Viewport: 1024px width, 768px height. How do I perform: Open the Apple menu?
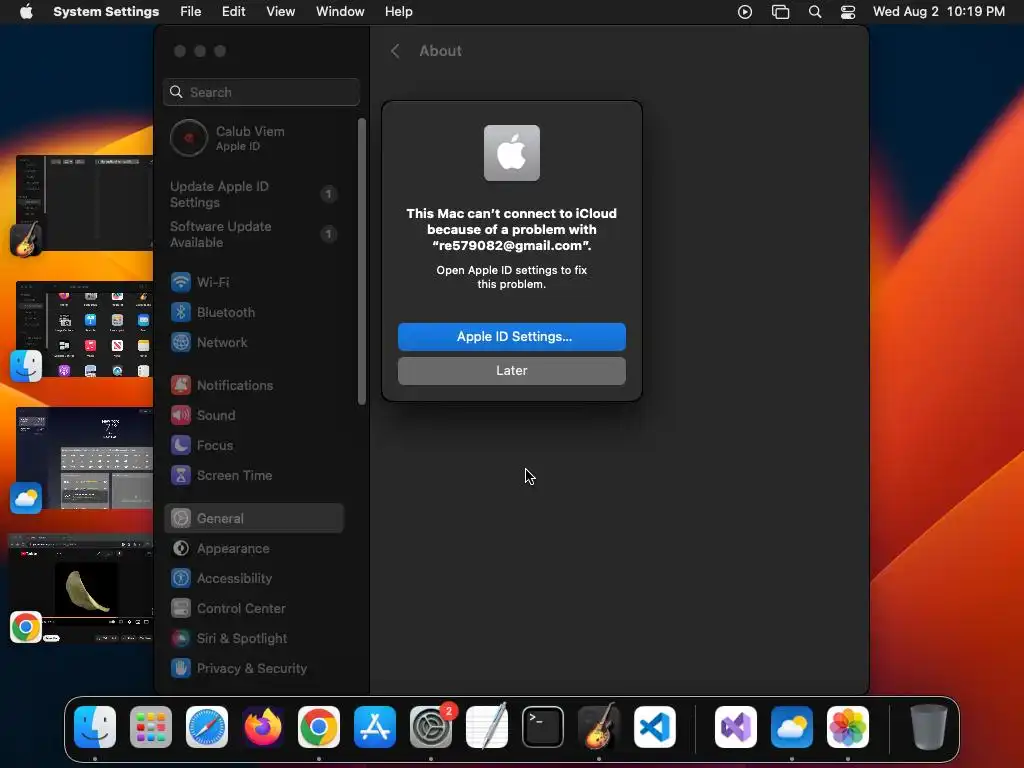[x=26, y=12]
